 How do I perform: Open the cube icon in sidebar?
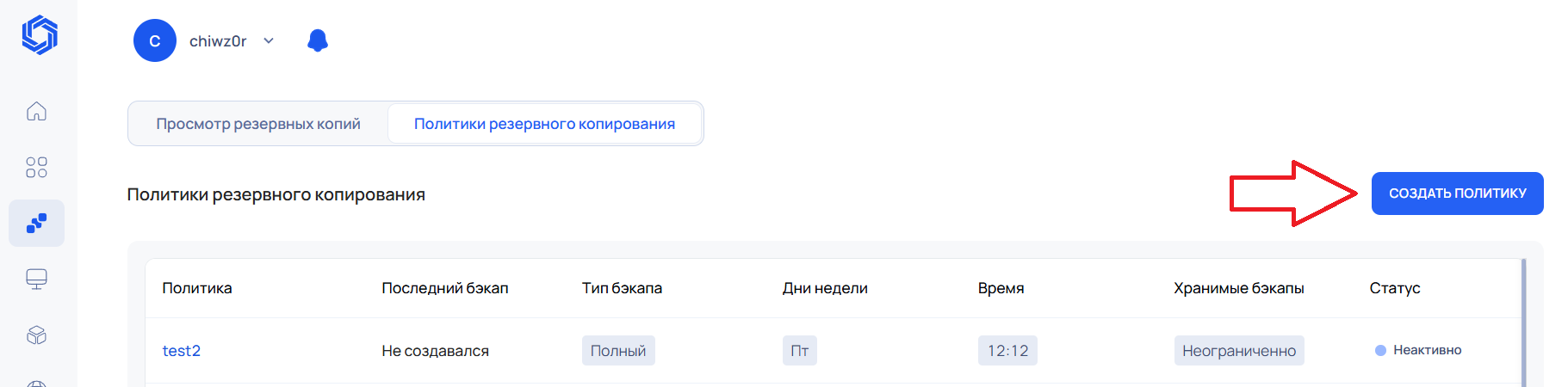pyautogui.click(x=36, y=335)
